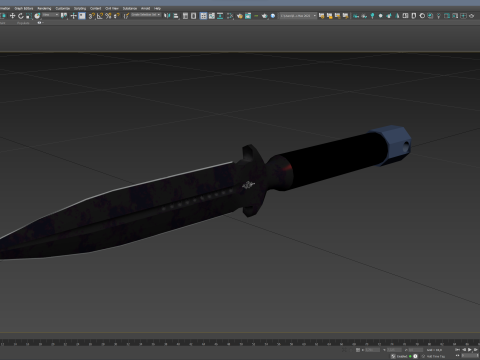Open the Arnold menu
The image size is (480, 360).
click(x=145, y=8)
